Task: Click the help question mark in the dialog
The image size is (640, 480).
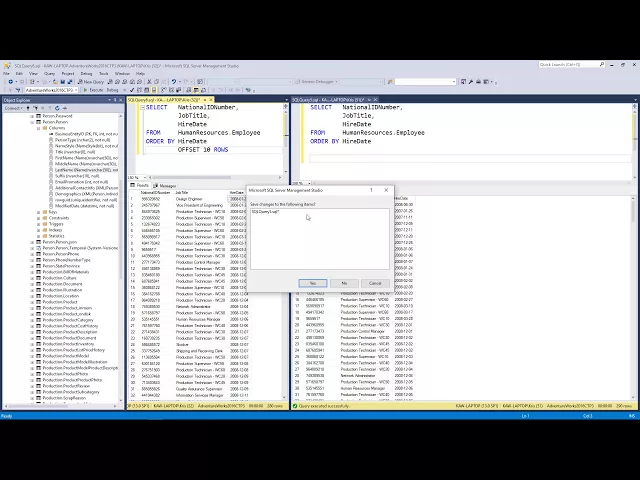Action: [x=371, y=190]
